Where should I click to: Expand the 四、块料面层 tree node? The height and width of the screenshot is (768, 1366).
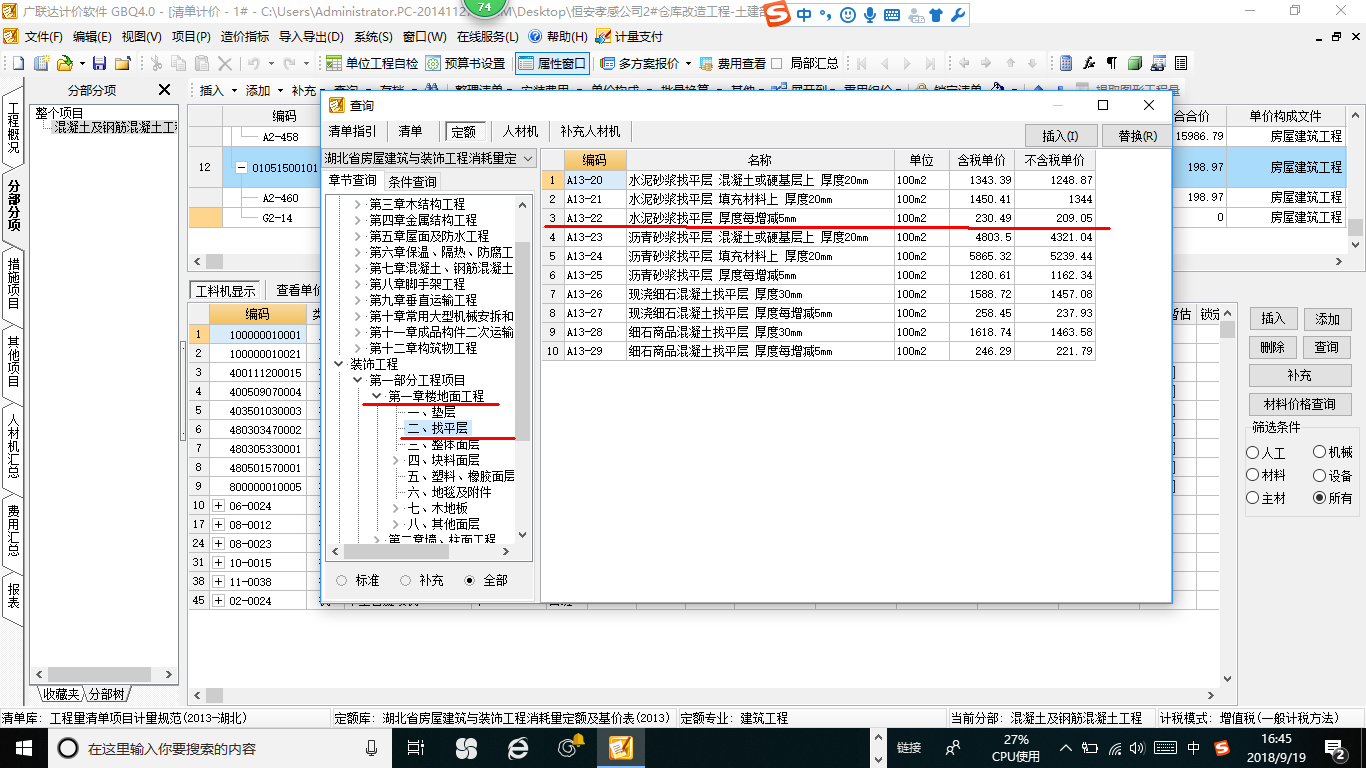click(396, 460)
